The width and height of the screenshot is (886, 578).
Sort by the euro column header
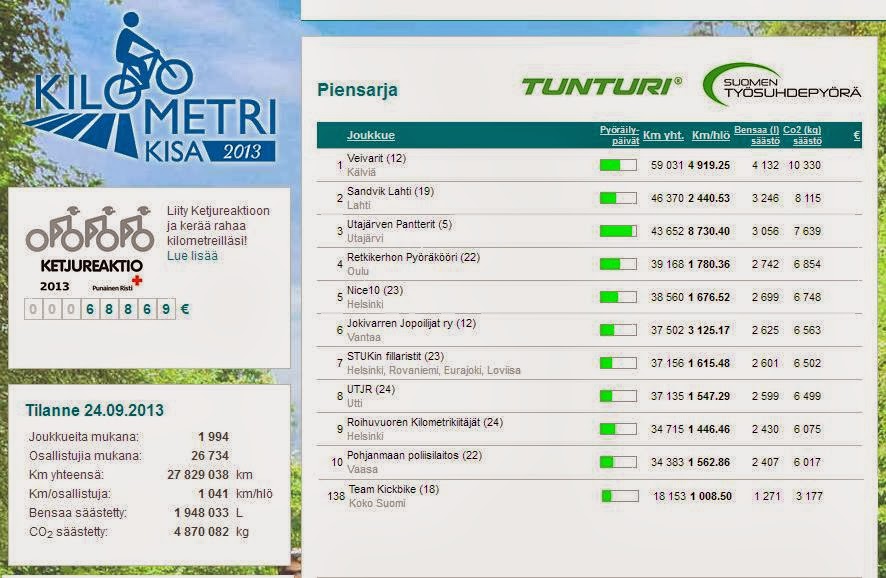857,136
